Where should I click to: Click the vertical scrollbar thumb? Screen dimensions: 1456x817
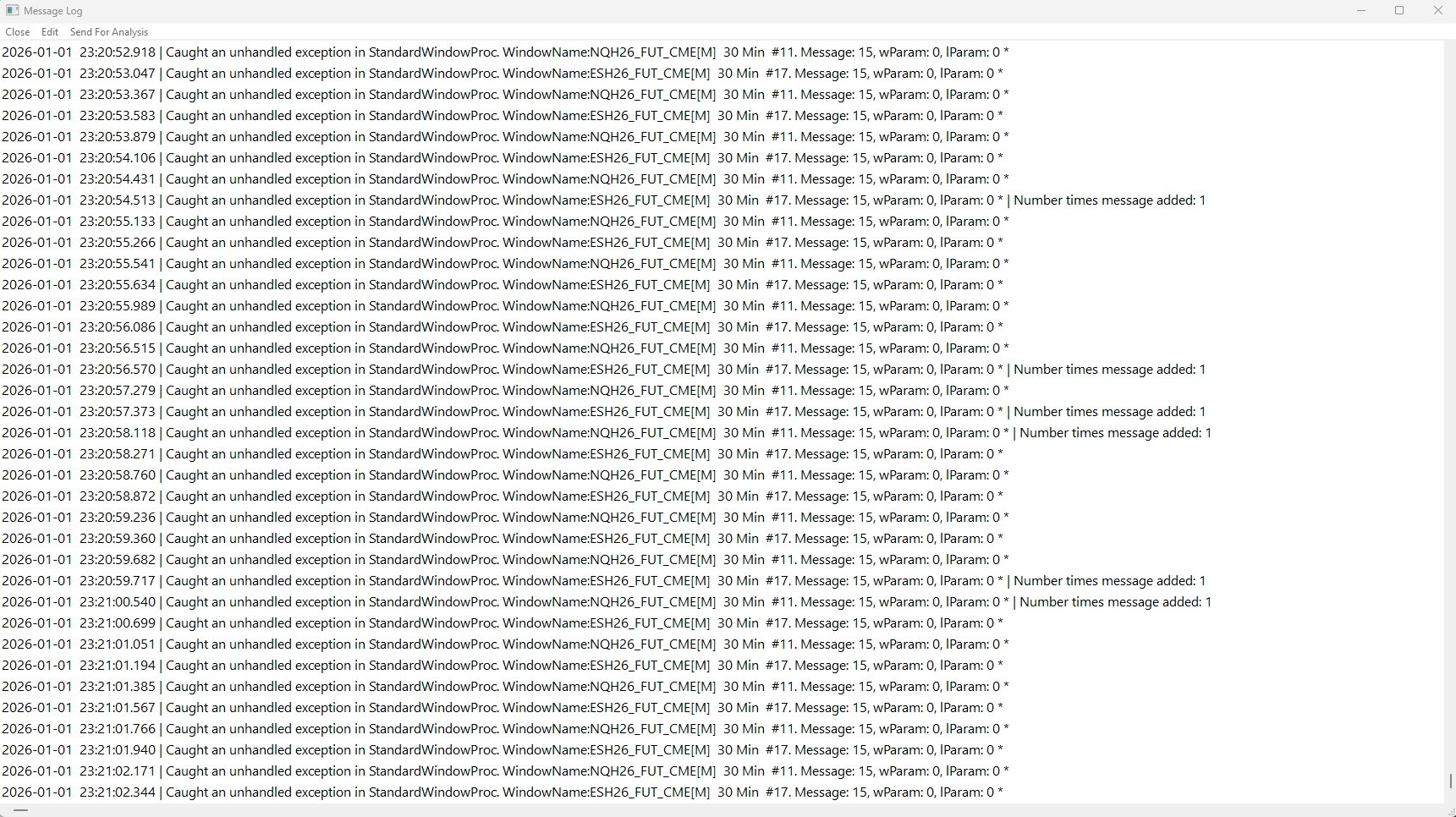pyautogui.click(x=1450, y=781)
